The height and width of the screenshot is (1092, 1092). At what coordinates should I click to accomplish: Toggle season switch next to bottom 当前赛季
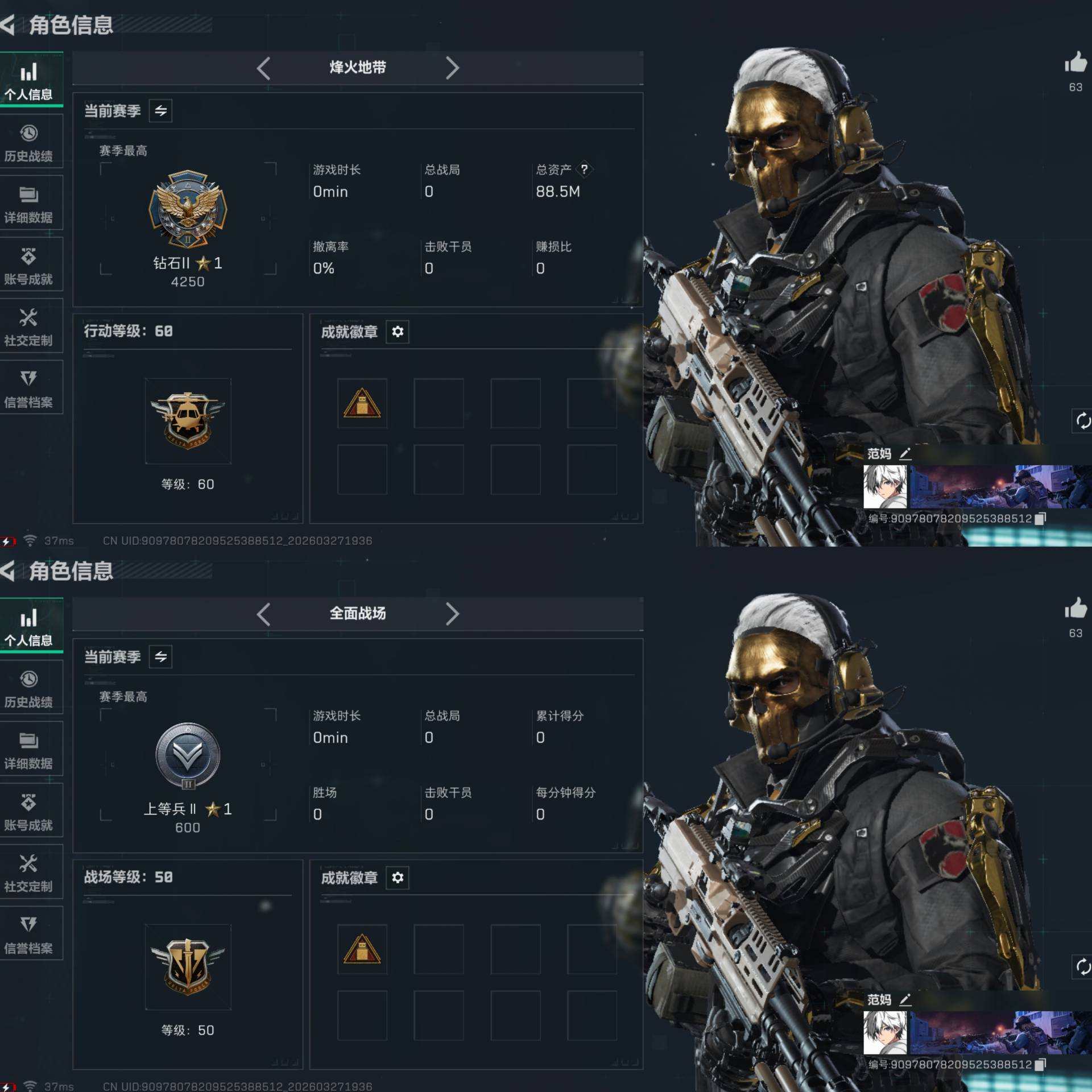(161, 656)
